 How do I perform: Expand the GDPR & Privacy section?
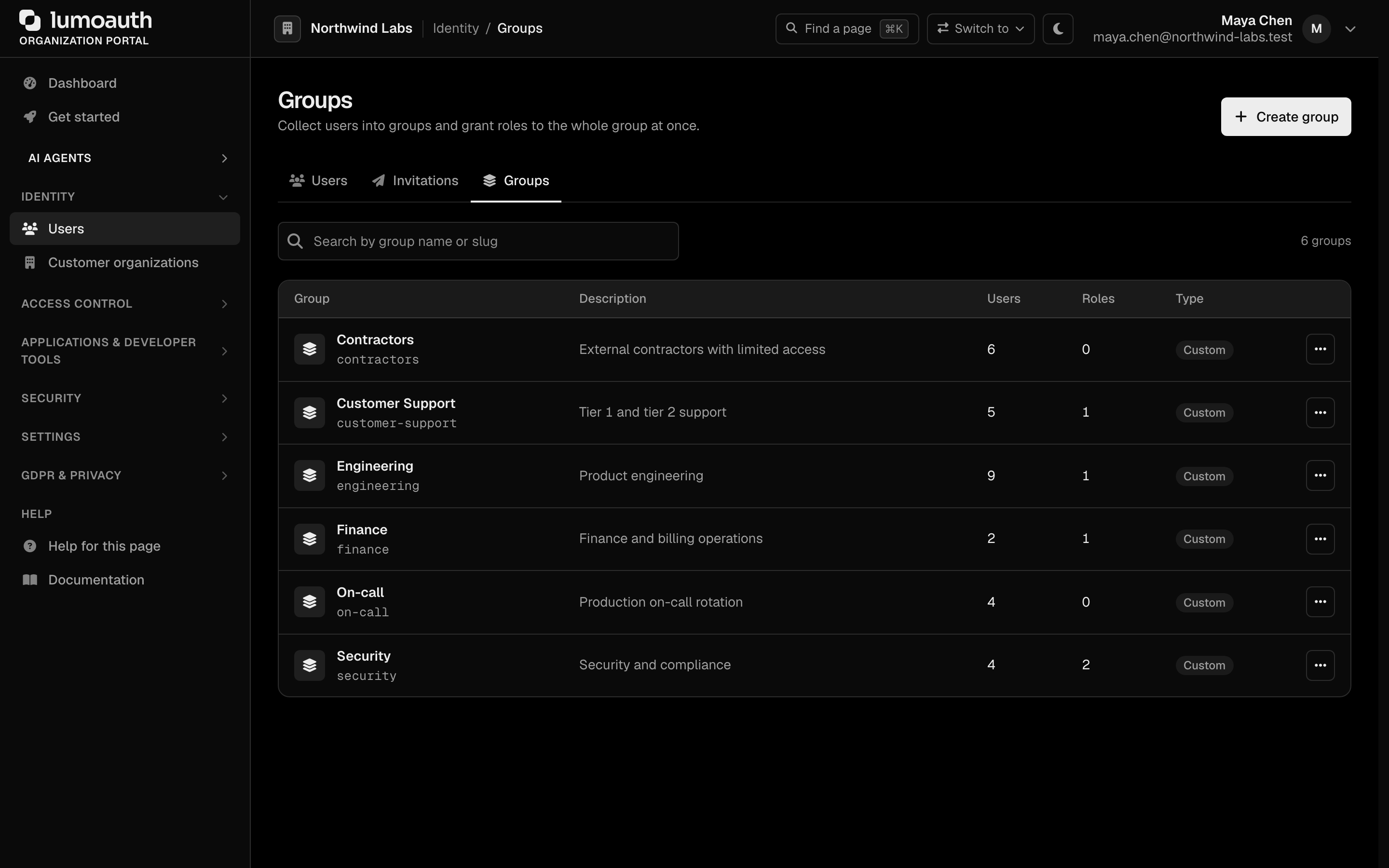point(124,475)
